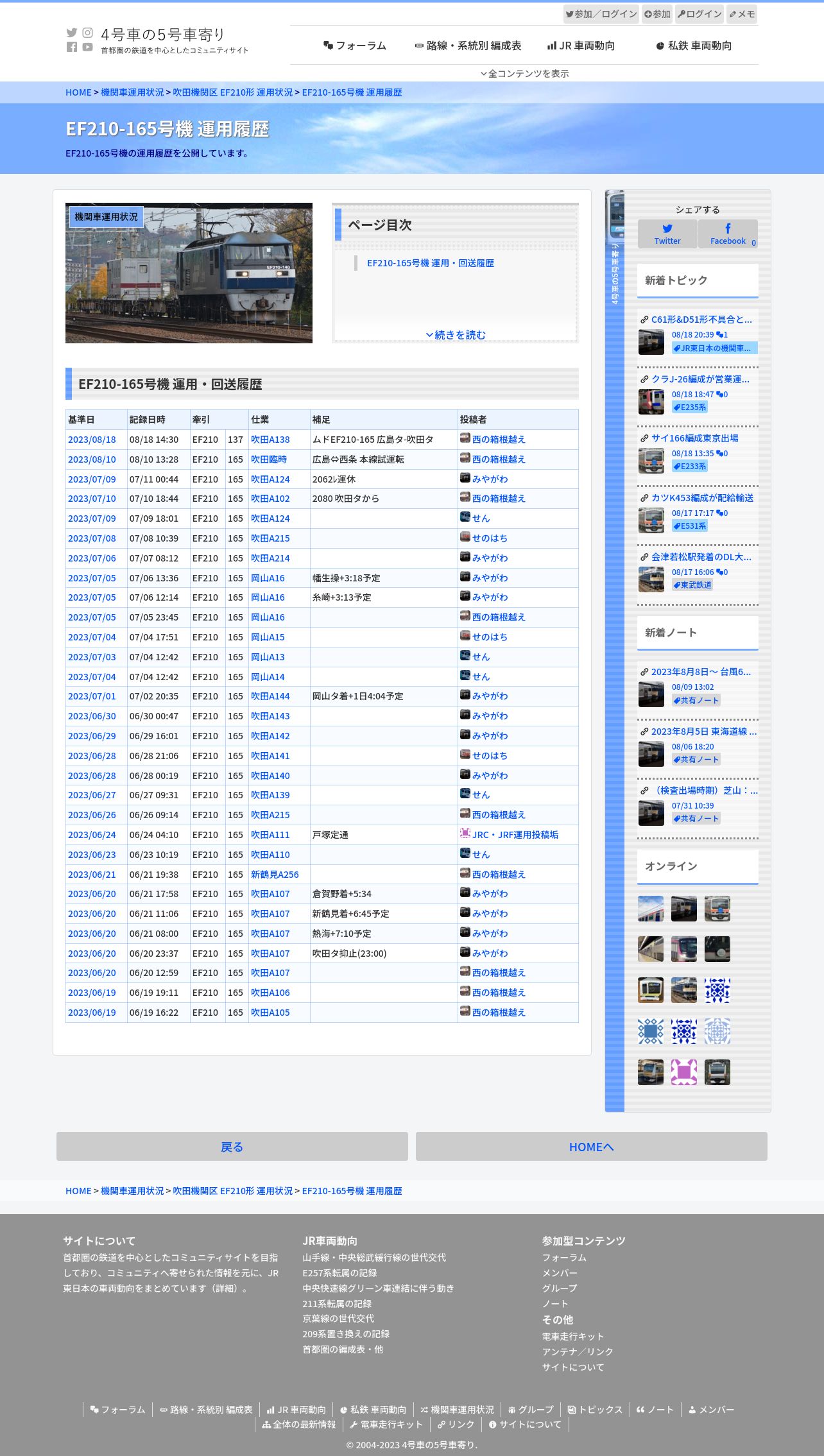
Task: Click the 東武鉄道 tag
Action: 692,585
